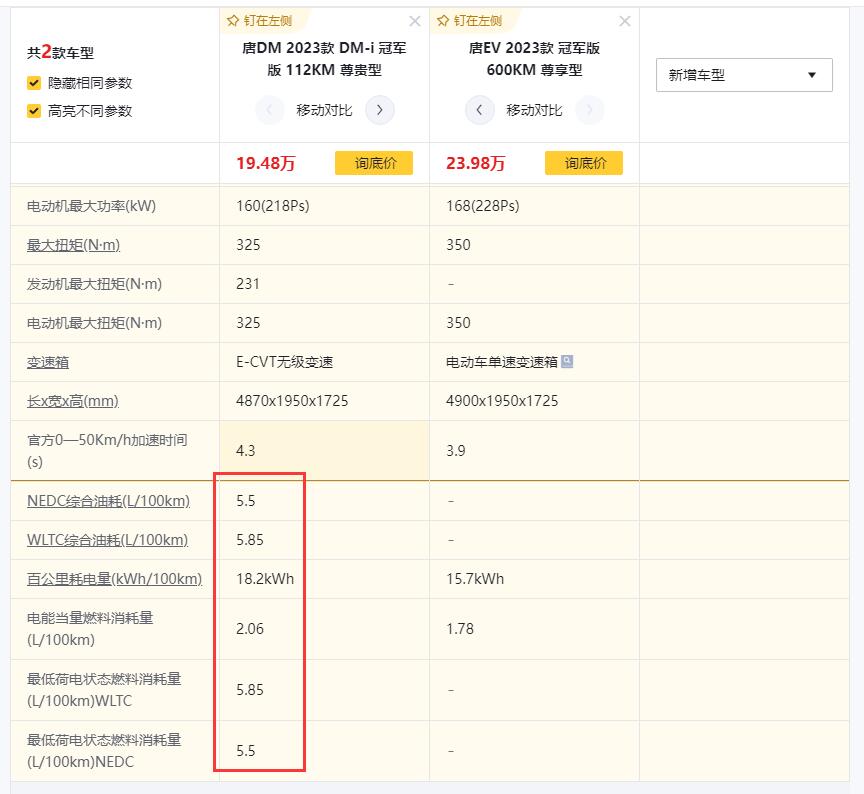Open 变速箱 parameter link
The image size is (864, 794).
[48, 362]
